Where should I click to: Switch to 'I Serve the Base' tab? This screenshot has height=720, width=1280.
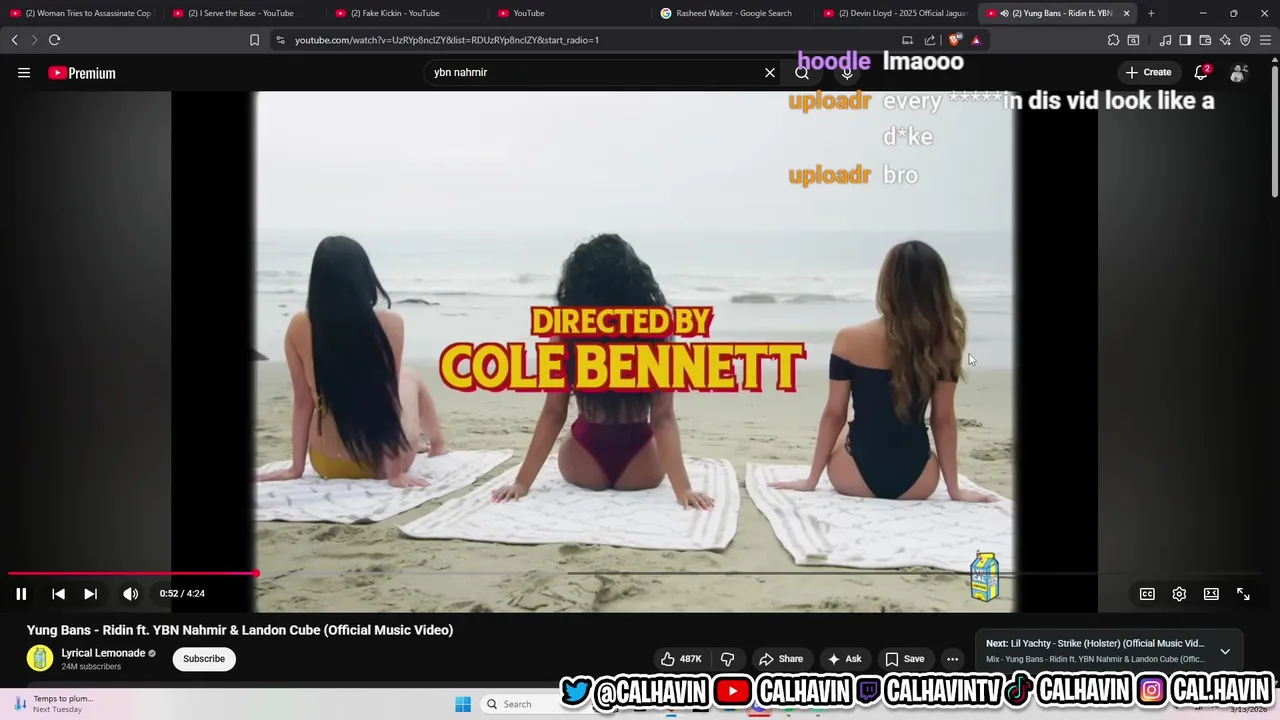point(245,13)
